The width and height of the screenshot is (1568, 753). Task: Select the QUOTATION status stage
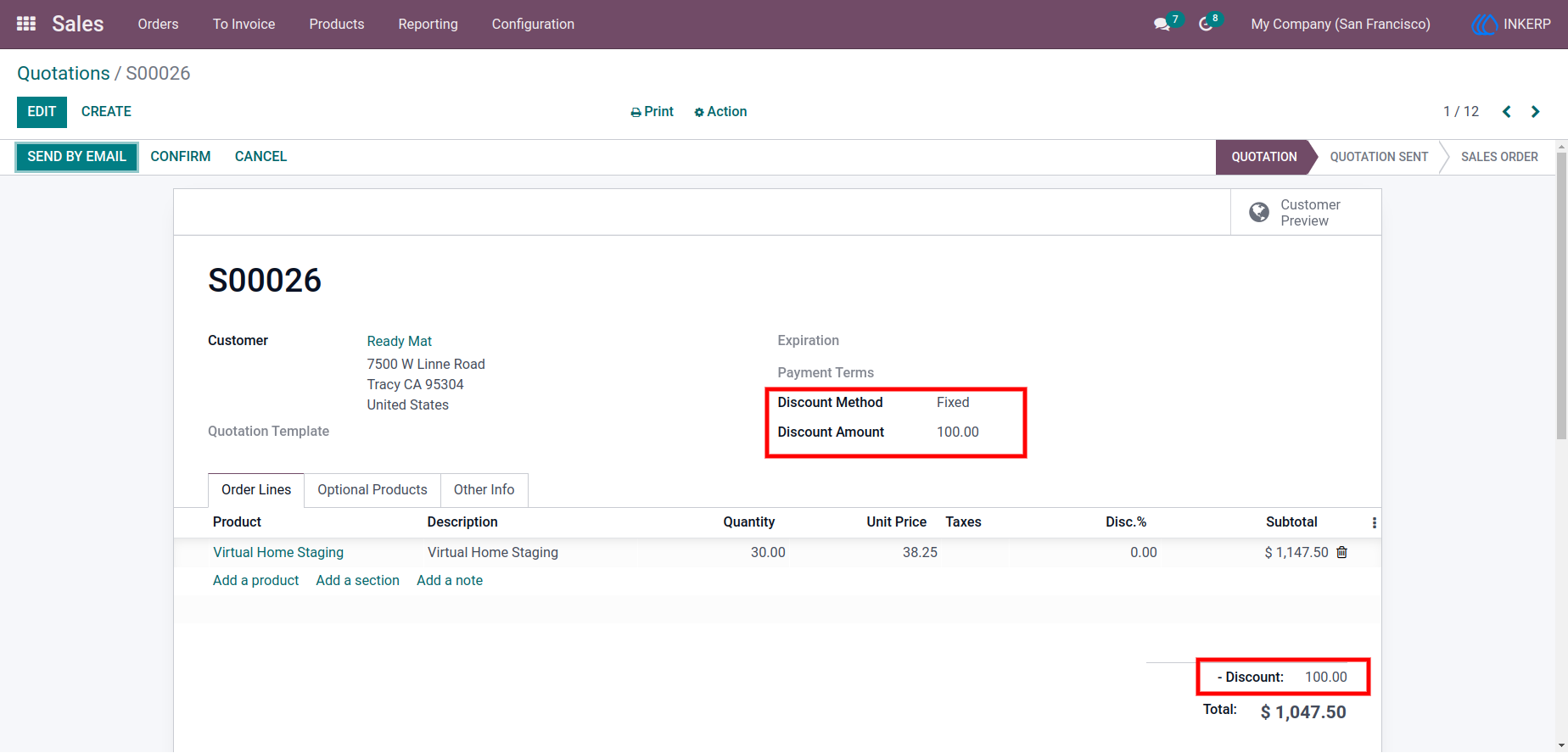[x=1264, y=157]
